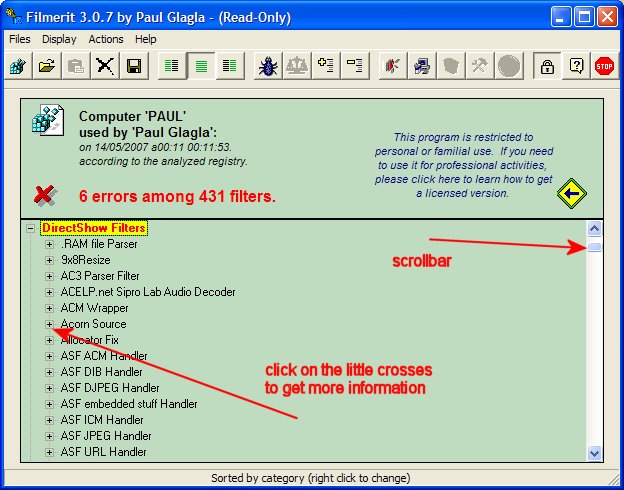Collapse all with the minus-list icon

click(355, 66)
